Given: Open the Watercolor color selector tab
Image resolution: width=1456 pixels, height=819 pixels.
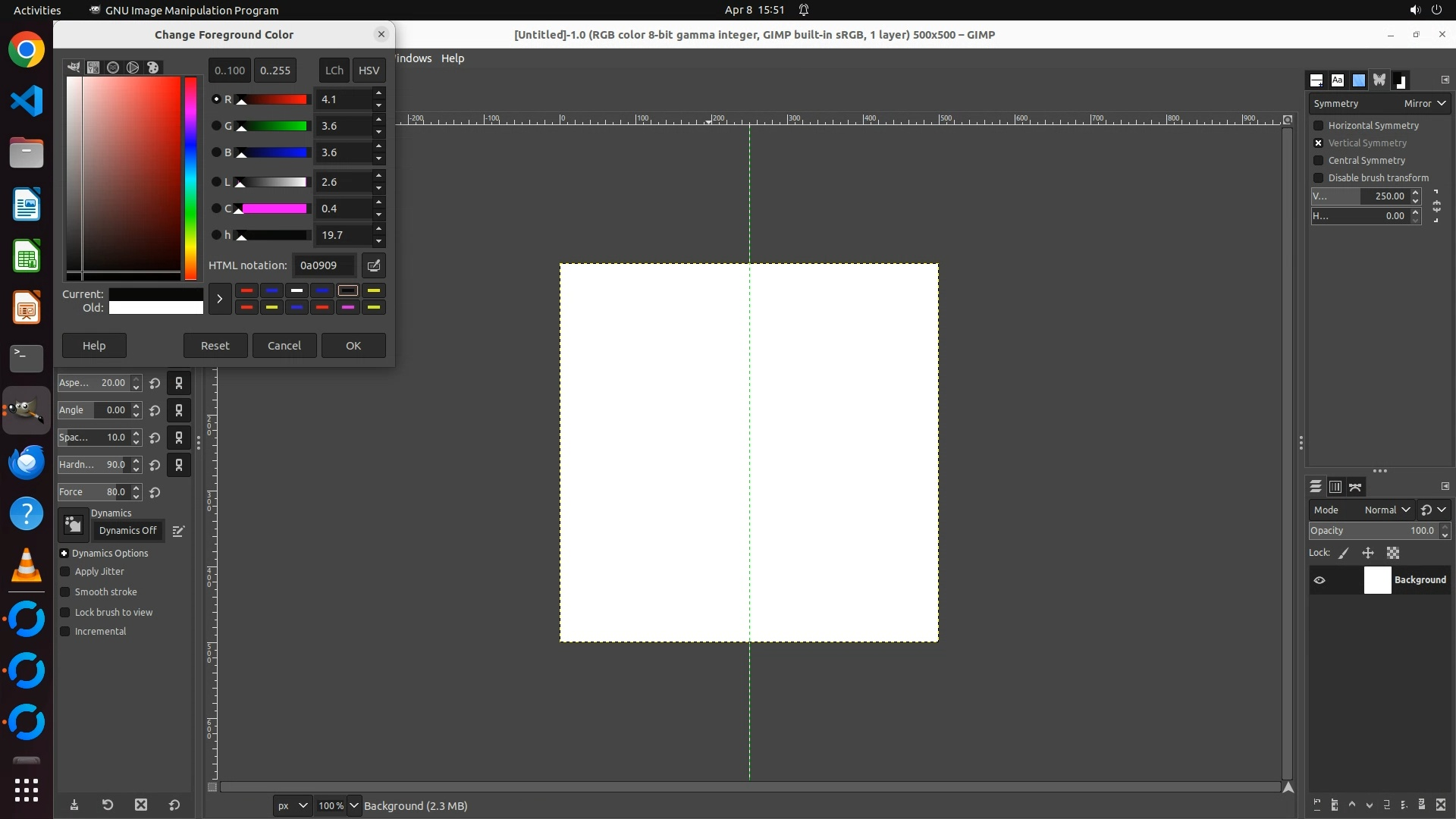Looking at the screenshot, I should tap(113, 67).
